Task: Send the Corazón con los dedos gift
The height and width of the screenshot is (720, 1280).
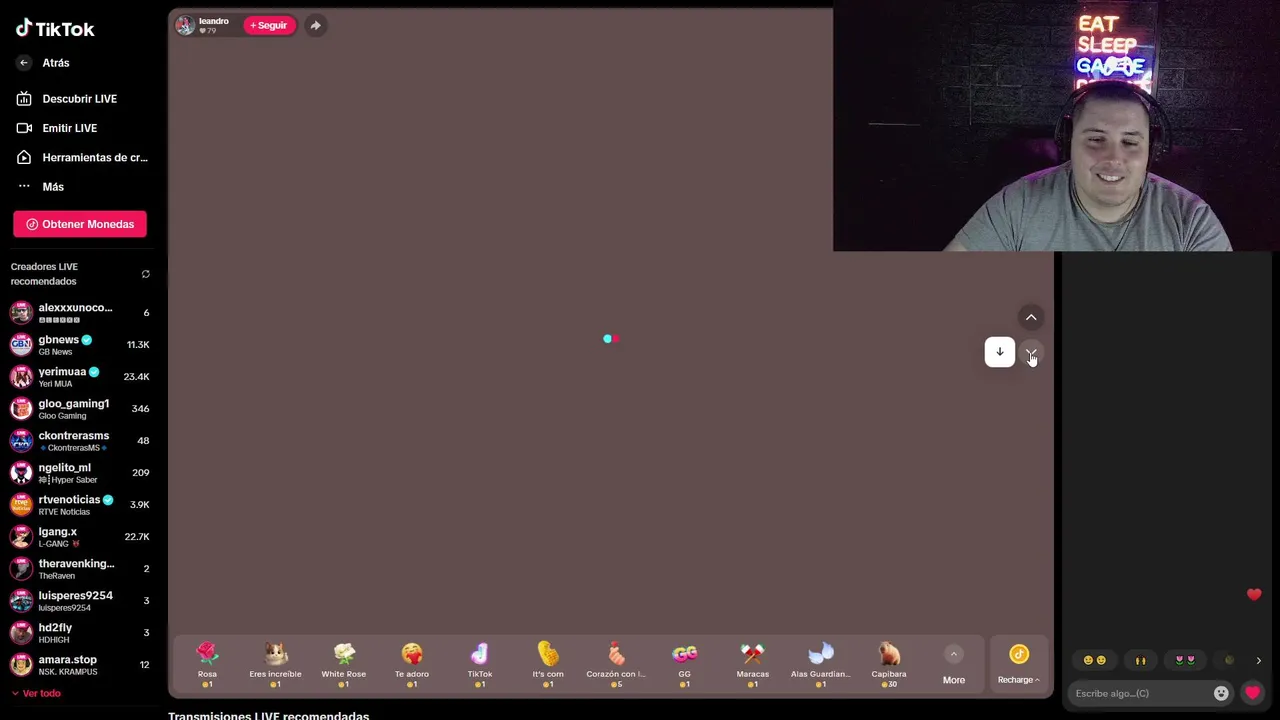Action: (616, 665)
